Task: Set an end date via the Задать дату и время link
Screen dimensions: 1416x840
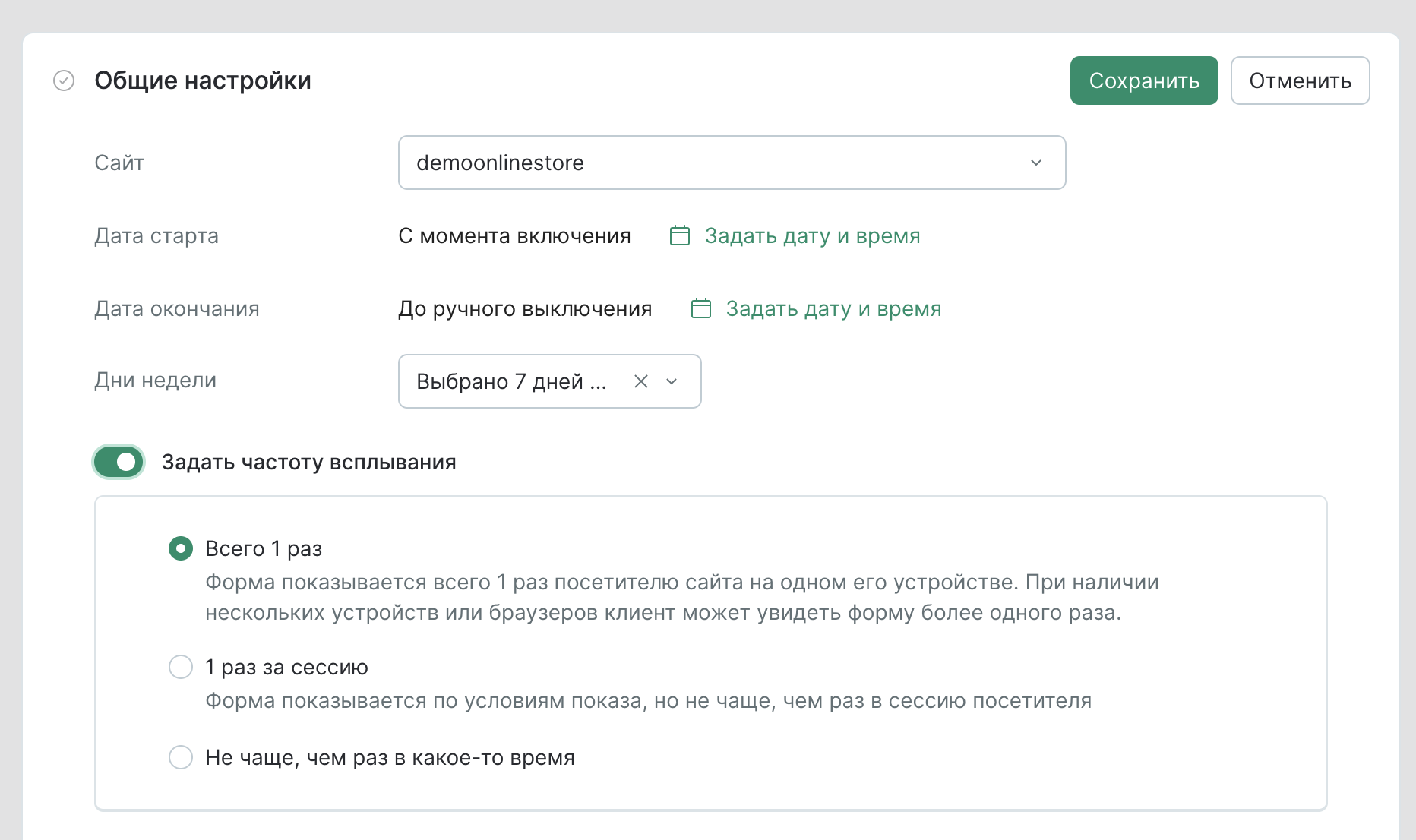Action: (833, 308)
